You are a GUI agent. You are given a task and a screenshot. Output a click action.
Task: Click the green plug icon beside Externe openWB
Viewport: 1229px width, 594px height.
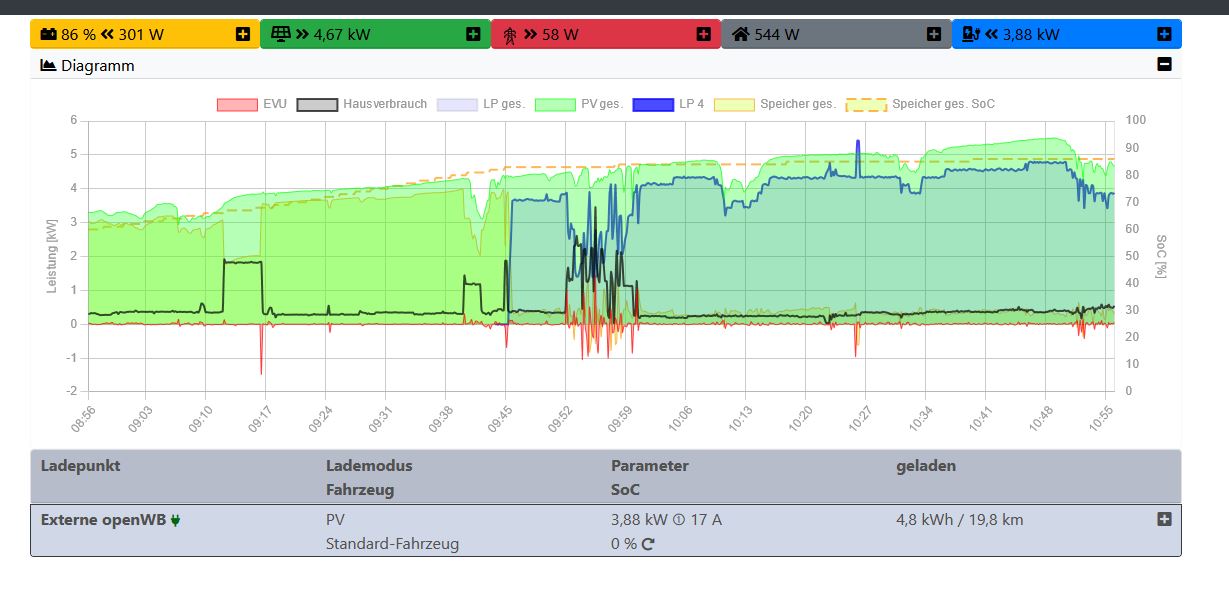pos(176,520)
